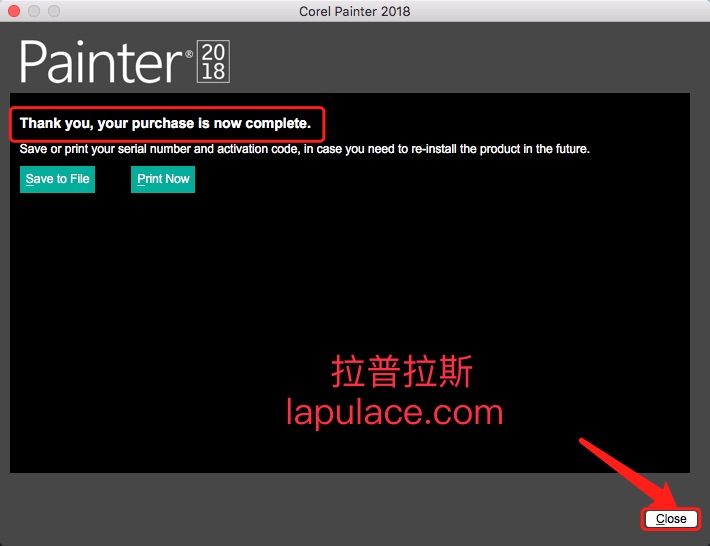Screen dimensions: 710x546
Task: Click the 'Save or print your serial number' text
Action: click(x=304, y=149)
